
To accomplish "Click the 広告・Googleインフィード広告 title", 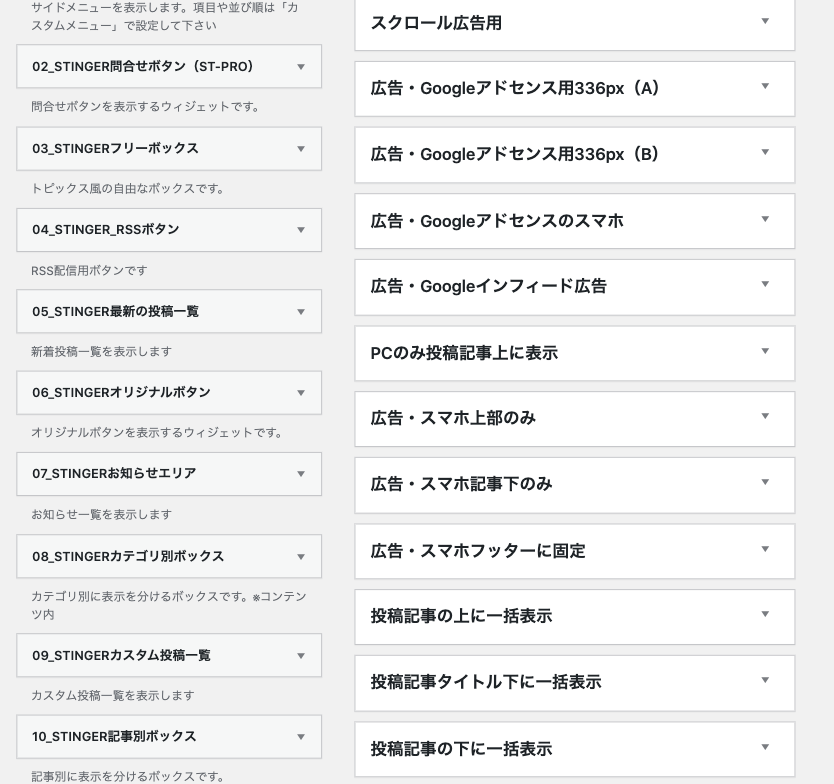I will [488, 286].
